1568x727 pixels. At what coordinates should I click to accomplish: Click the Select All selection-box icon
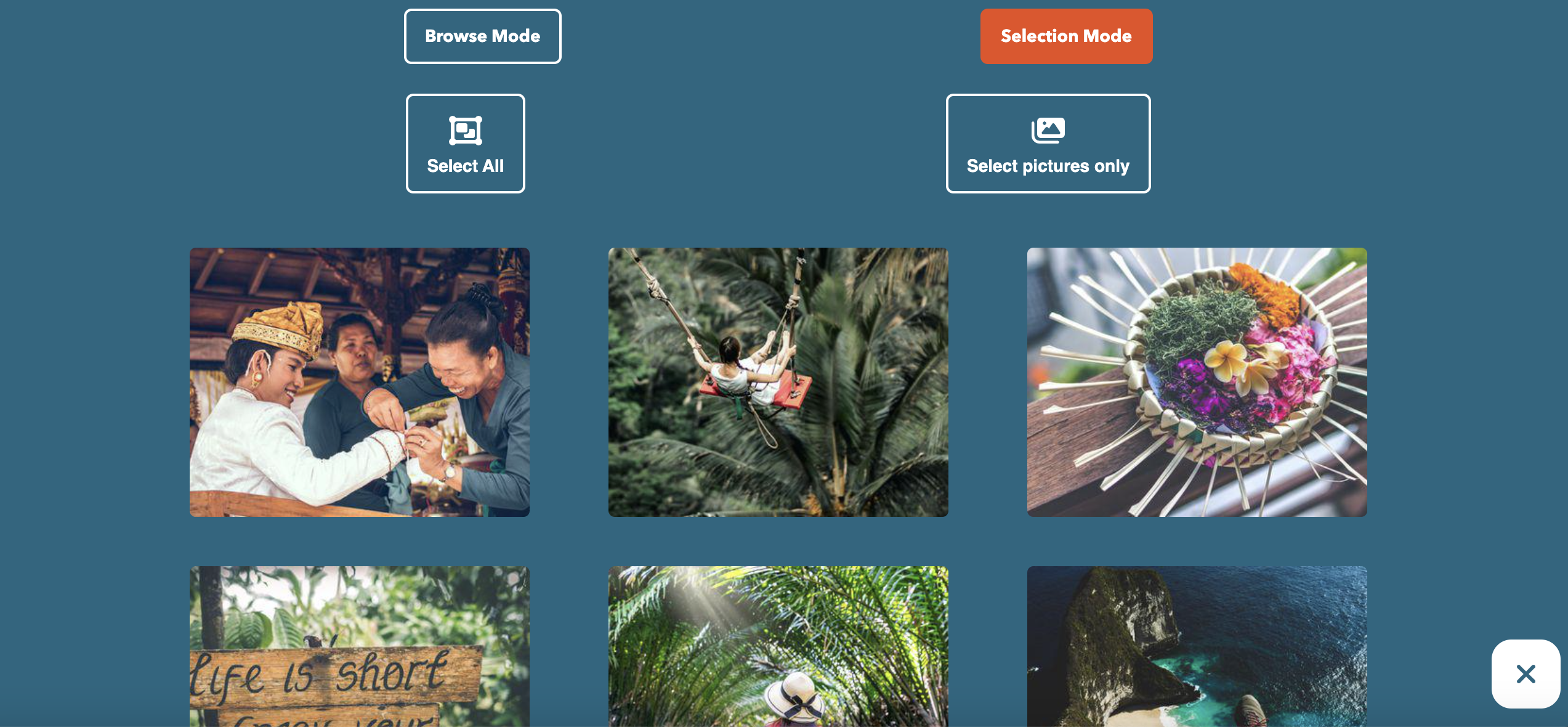click(465, 130)
